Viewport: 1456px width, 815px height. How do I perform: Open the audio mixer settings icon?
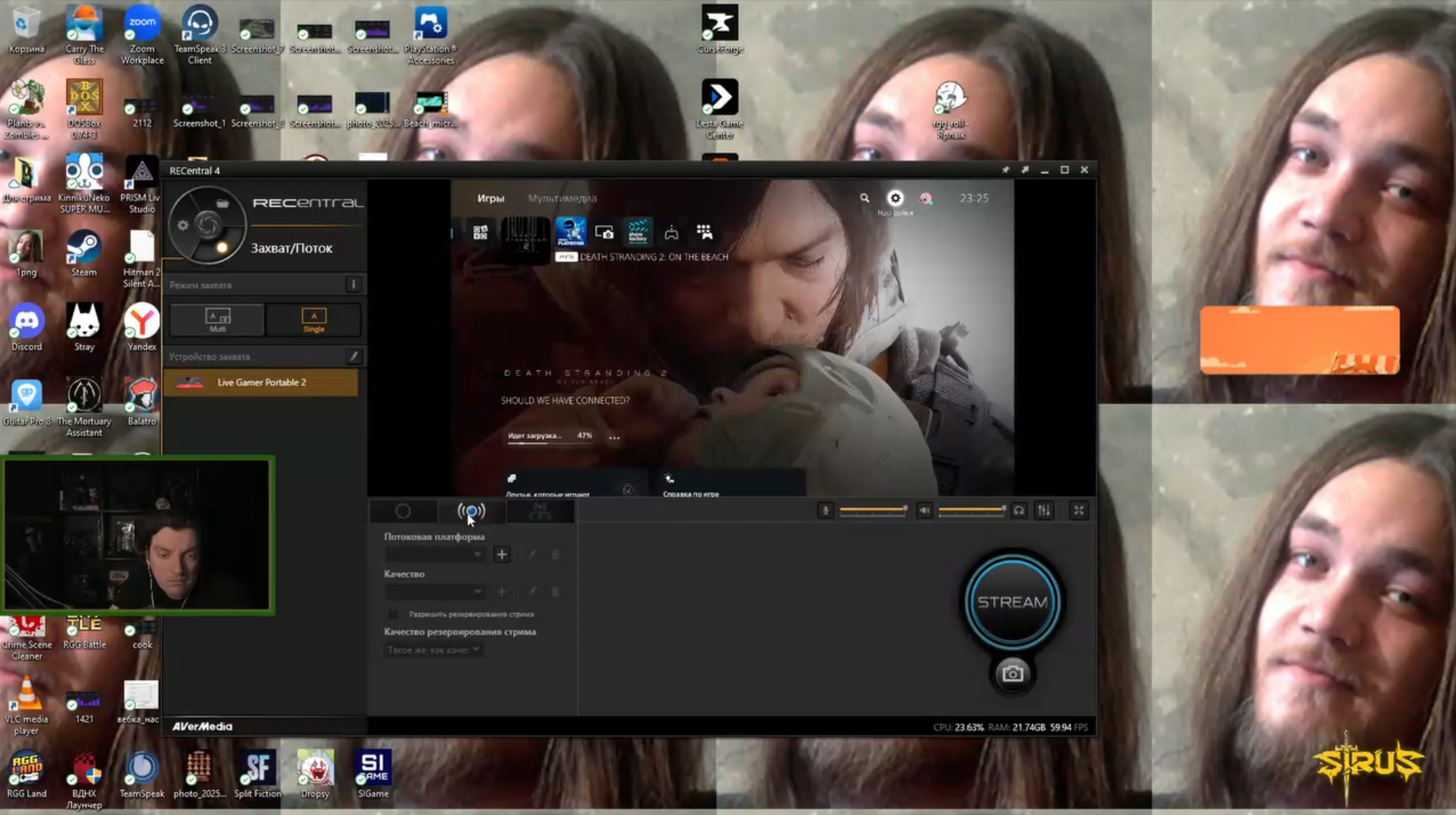pyautogui.click(x=1044, y=511)
